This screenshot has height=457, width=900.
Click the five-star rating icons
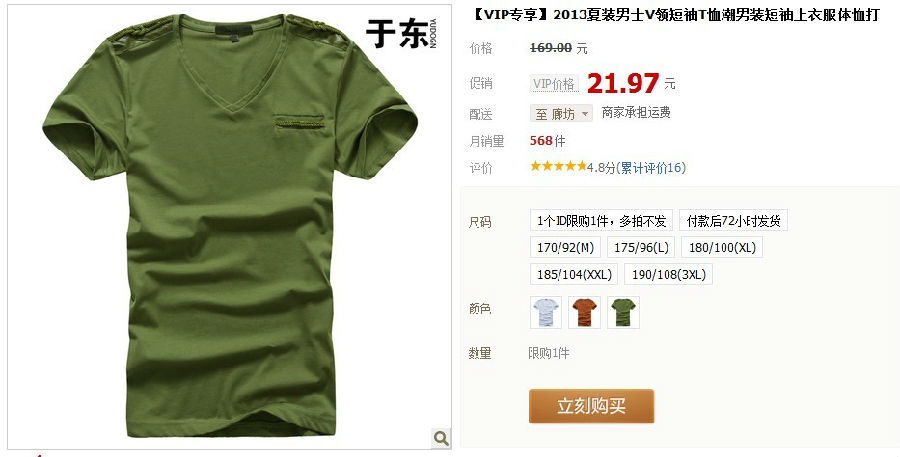point(558,166)
